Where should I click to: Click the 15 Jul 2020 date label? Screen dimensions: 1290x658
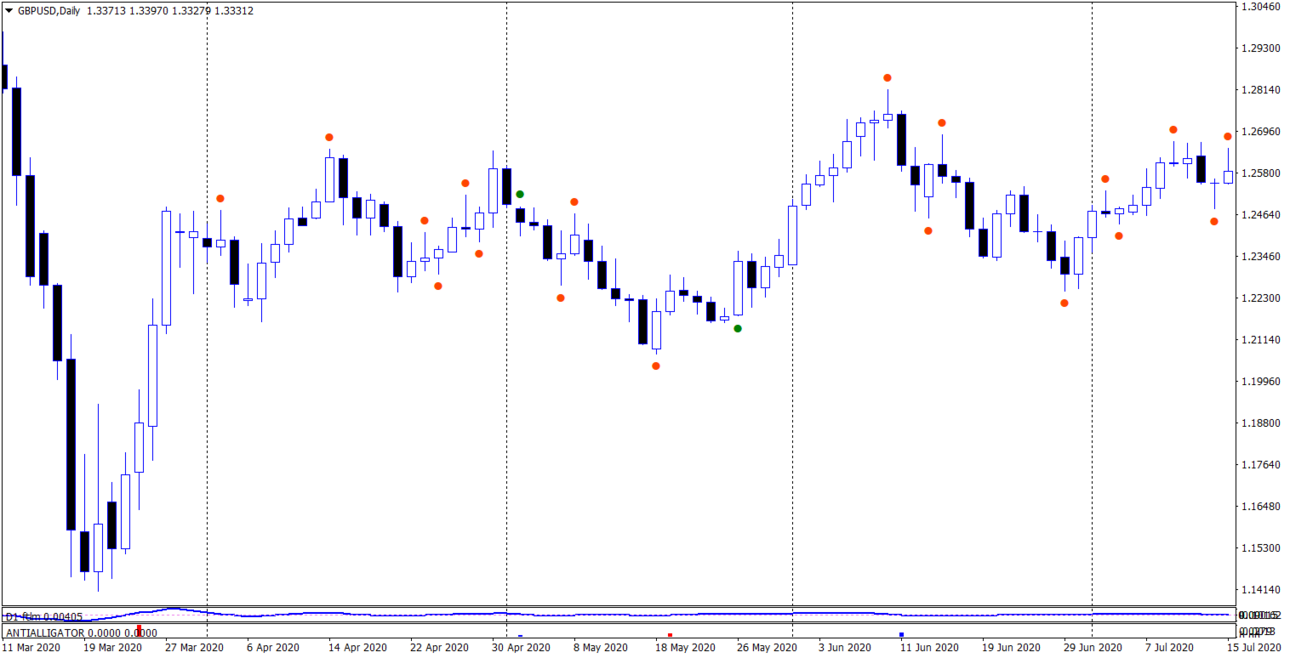click(x=1253, y=648)
